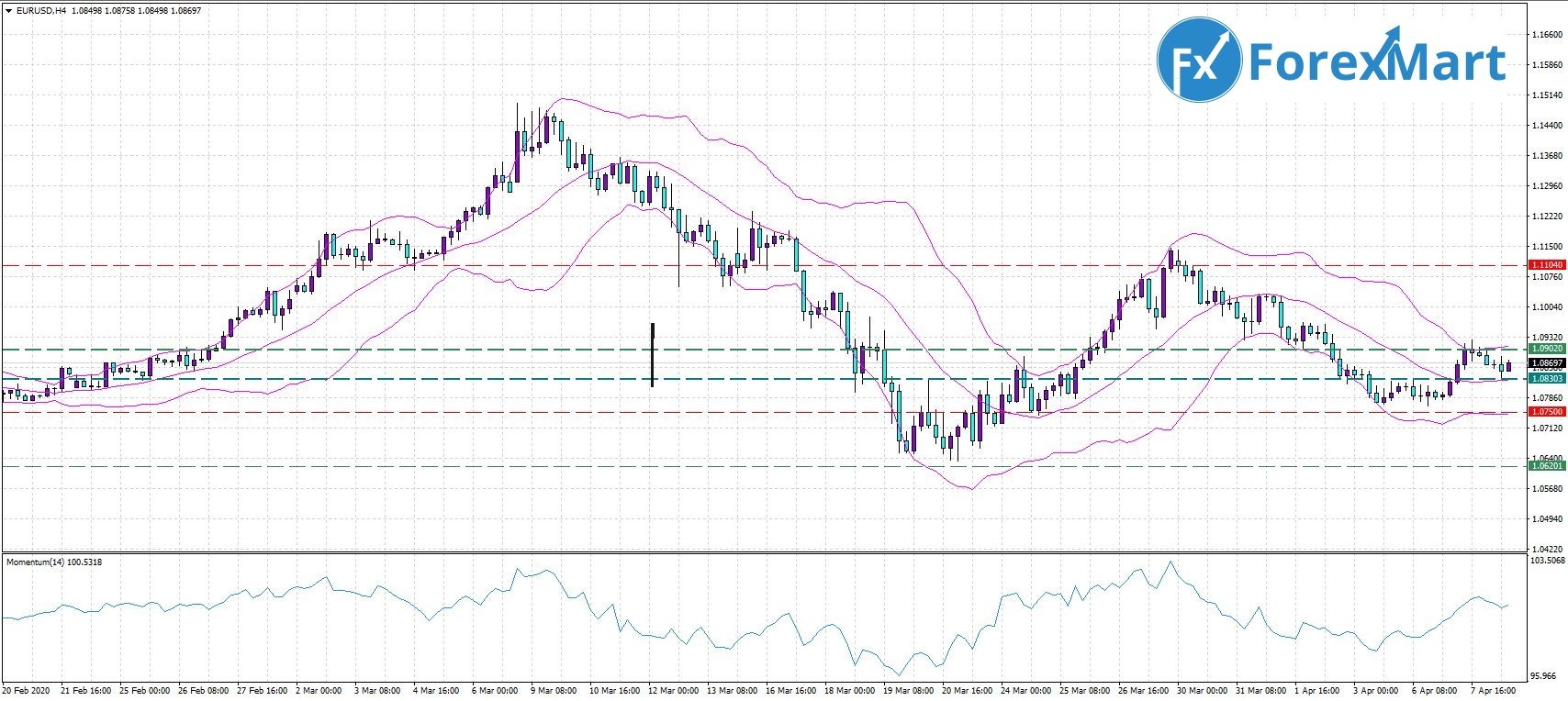The width and height of the screenshot is (1568, 701).
Task: Click the ForexMart FX circle logo
Action: [x=1198, y=60]
